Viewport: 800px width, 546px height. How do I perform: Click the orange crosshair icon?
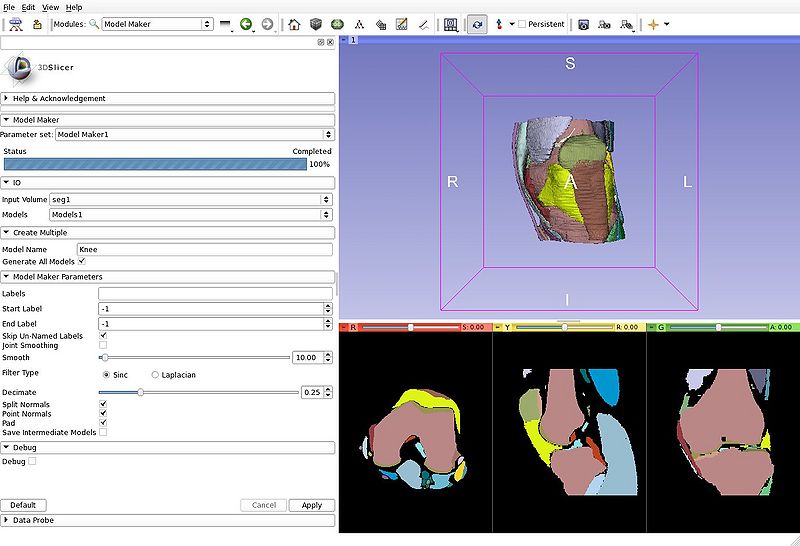(x=653, y=24)
